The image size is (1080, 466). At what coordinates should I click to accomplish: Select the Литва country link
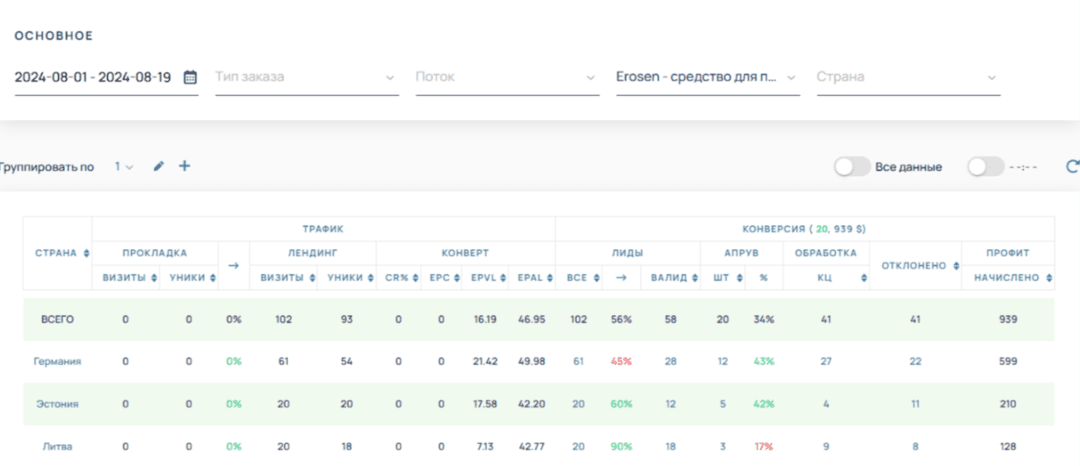pyautogui.click(x=57, y=447)
